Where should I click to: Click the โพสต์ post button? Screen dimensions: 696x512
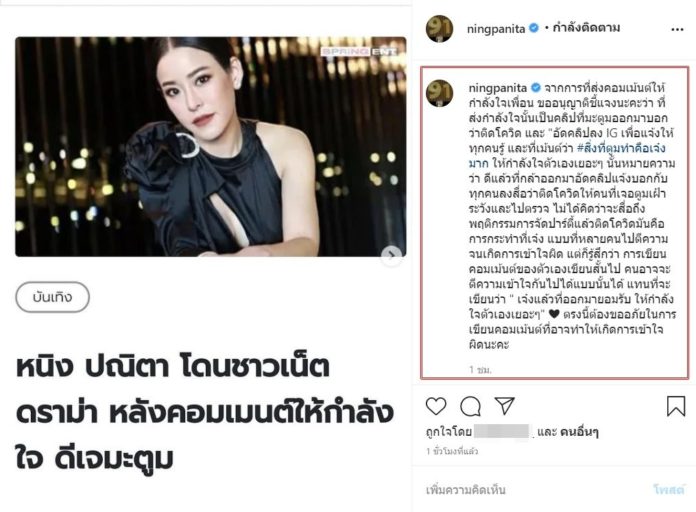[x=669, y=490]
